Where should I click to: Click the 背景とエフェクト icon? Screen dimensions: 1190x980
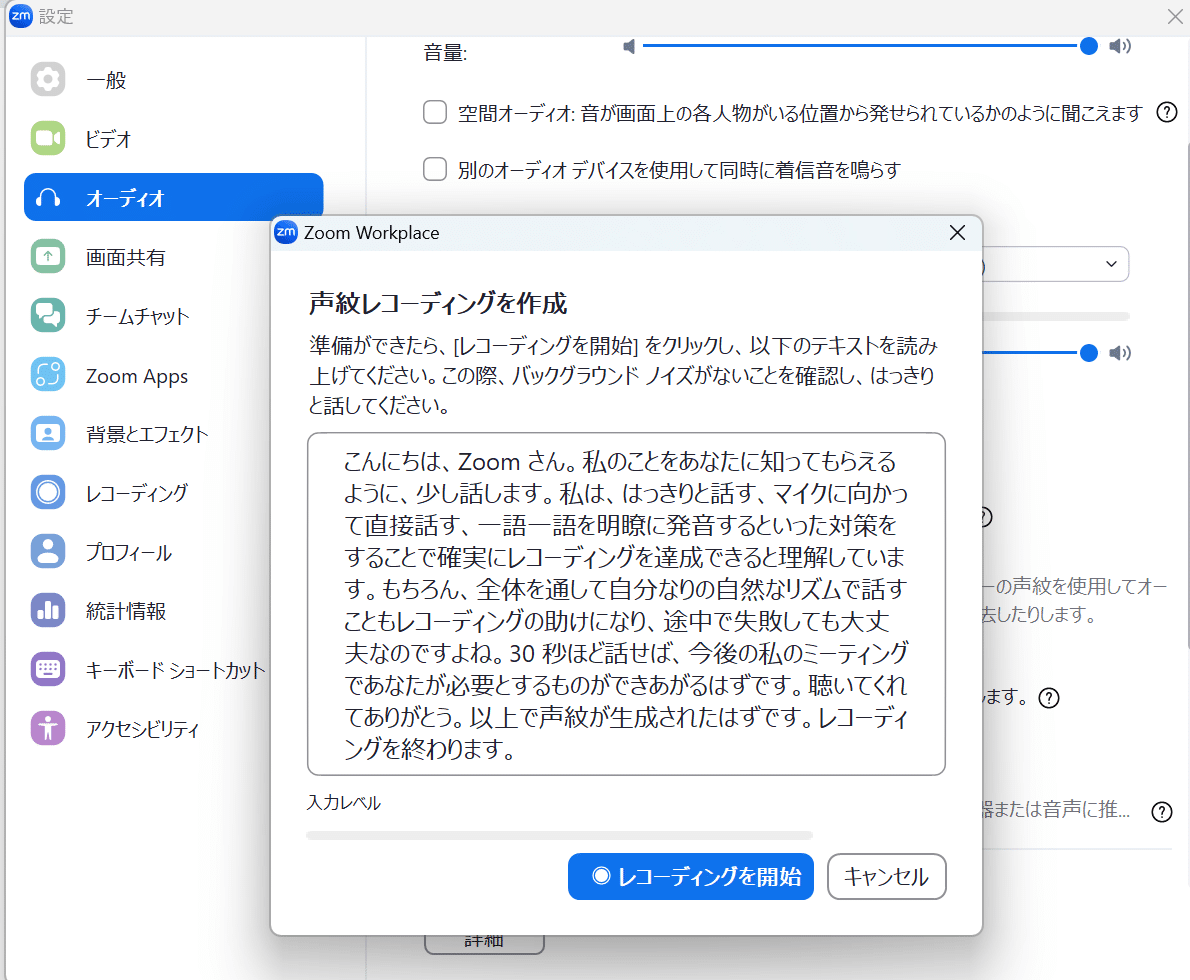[x=48, y=433]
